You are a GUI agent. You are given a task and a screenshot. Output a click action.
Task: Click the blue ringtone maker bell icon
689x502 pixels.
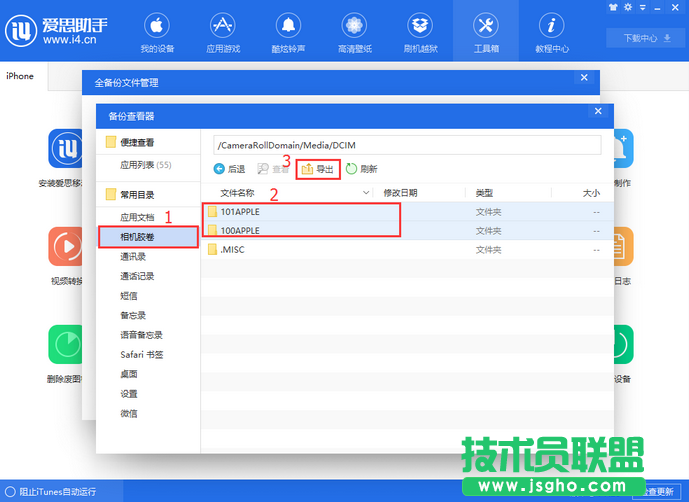[624, 149]
